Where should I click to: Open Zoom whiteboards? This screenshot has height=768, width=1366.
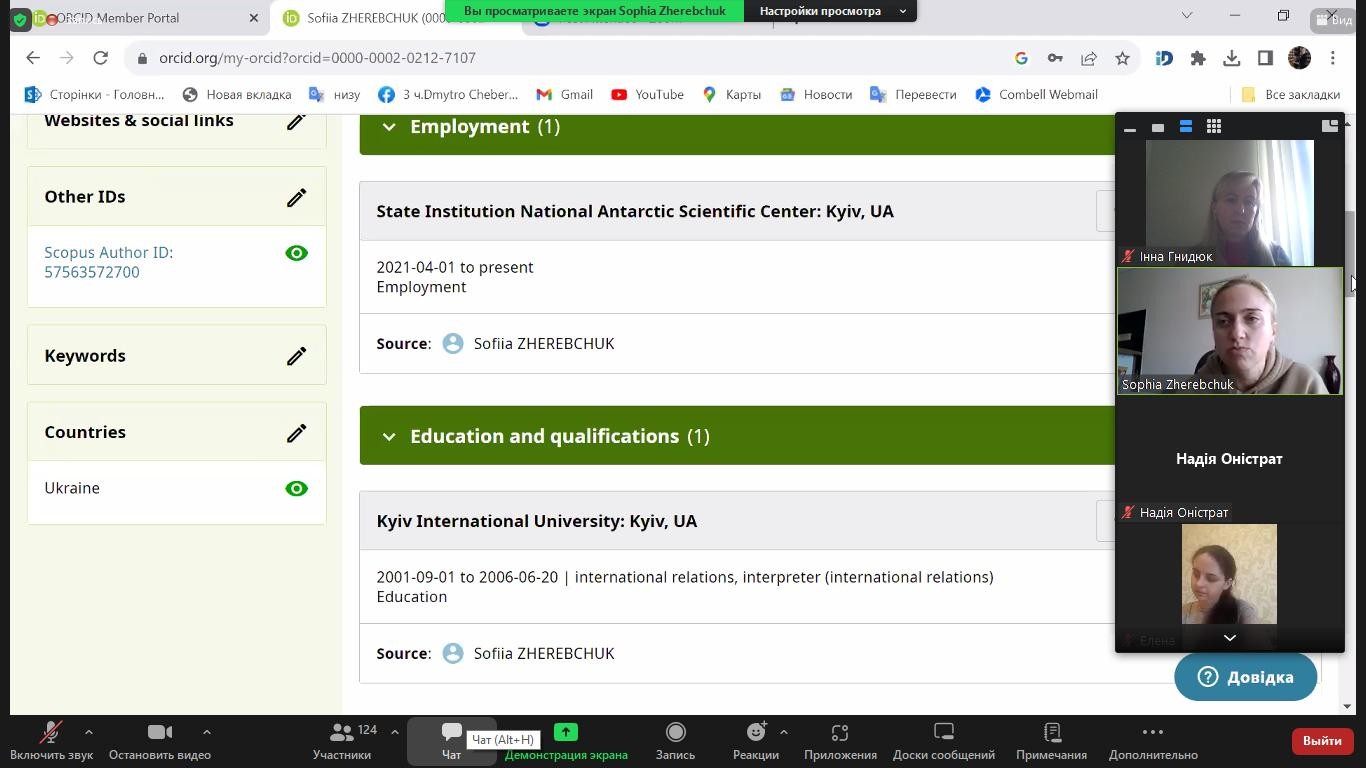[943, 740]
